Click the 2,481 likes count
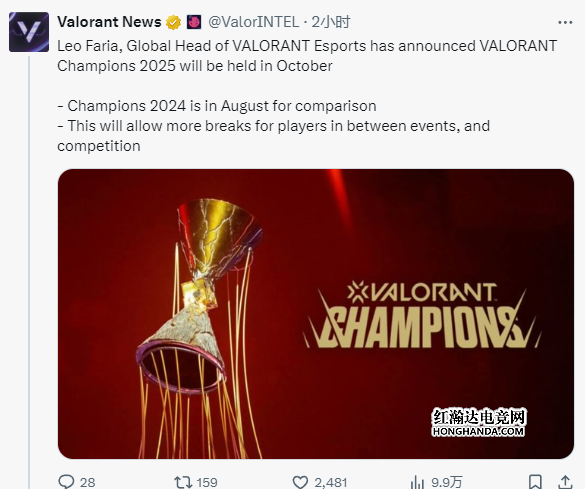 pos(331,483)
